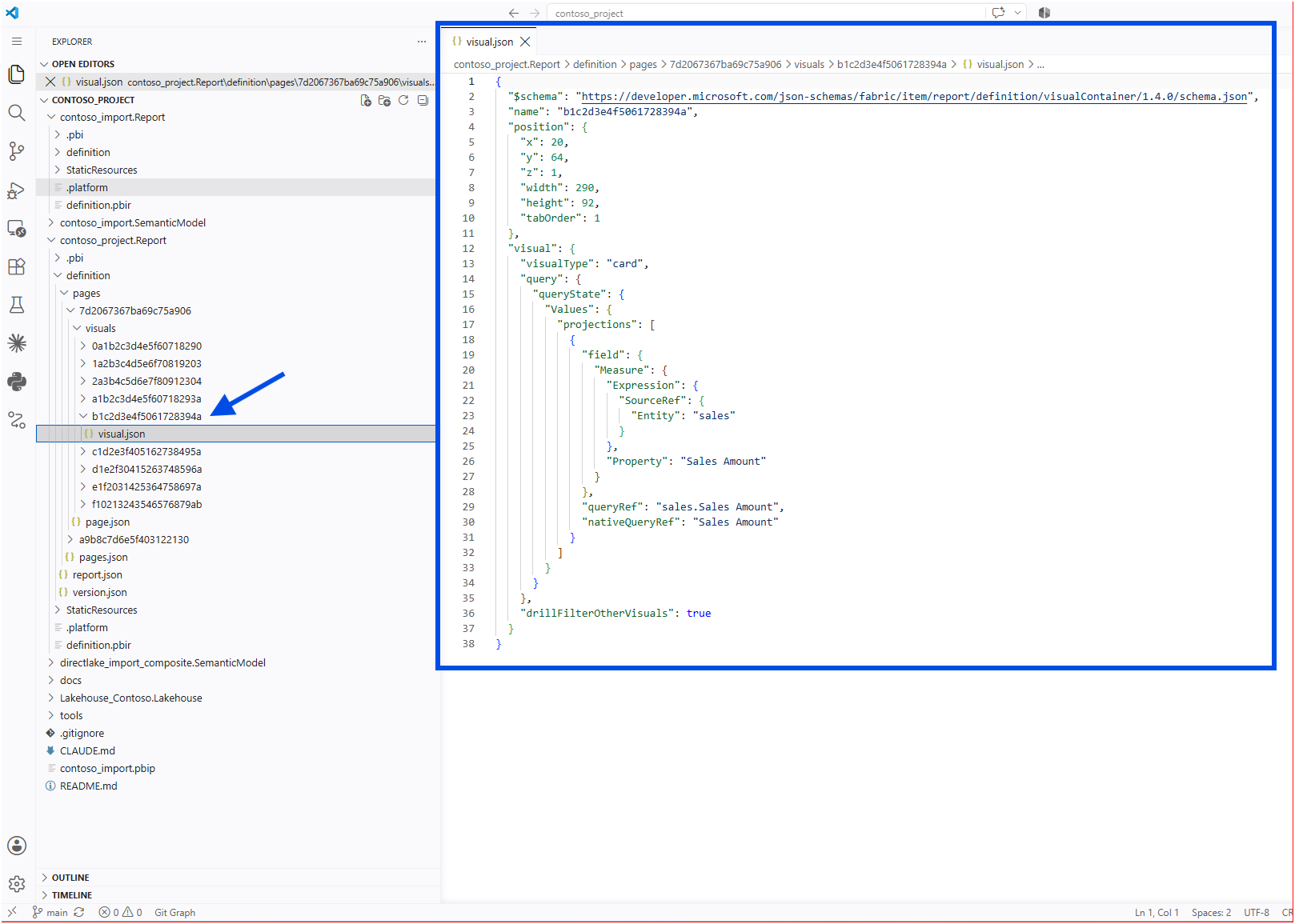Open Explorer views and more actions ellipsis
Image resolution: width=1295 pixels, height=924 pixels.
point(422,42)
